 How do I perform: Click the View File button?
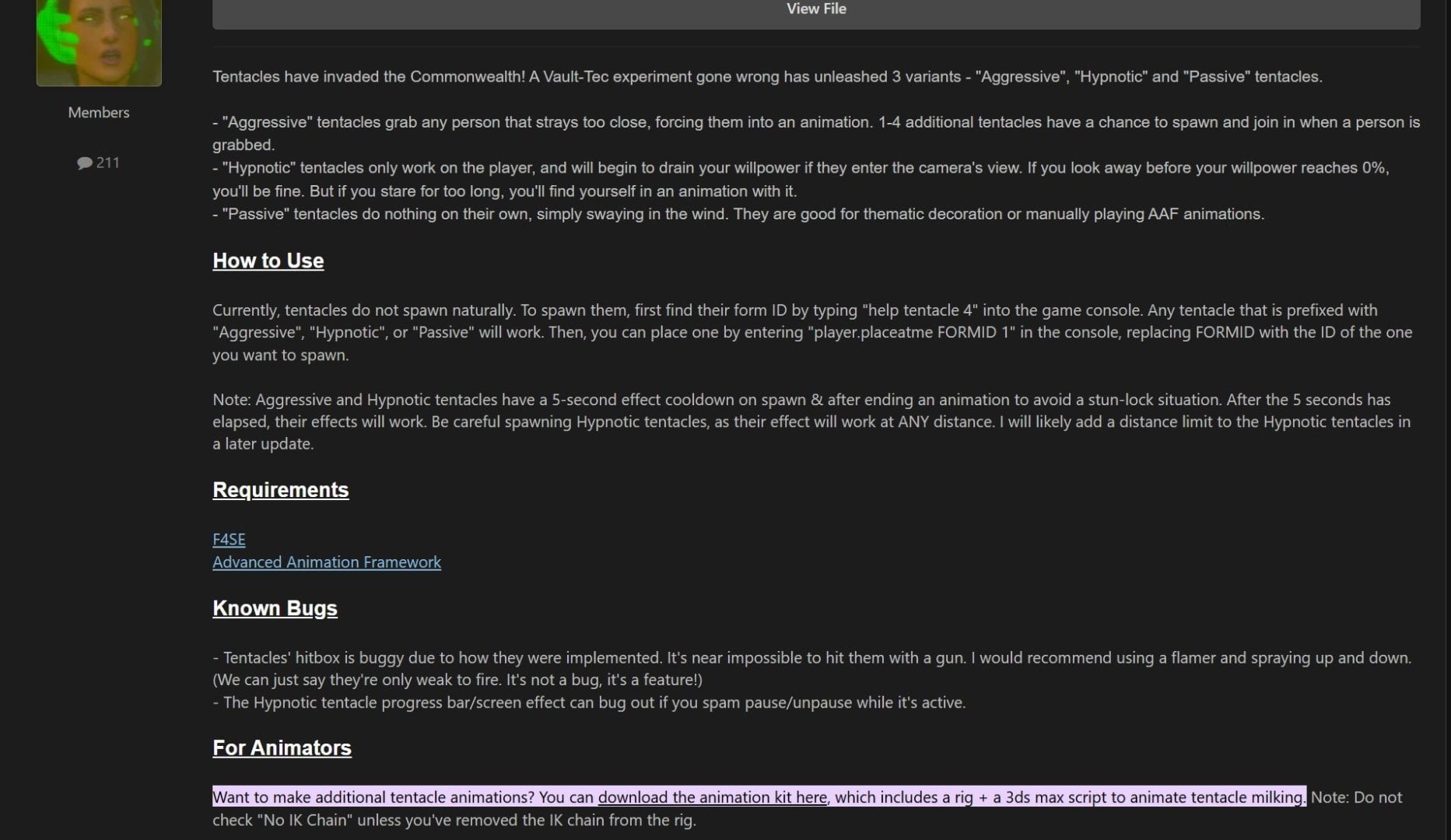(816, 11)
